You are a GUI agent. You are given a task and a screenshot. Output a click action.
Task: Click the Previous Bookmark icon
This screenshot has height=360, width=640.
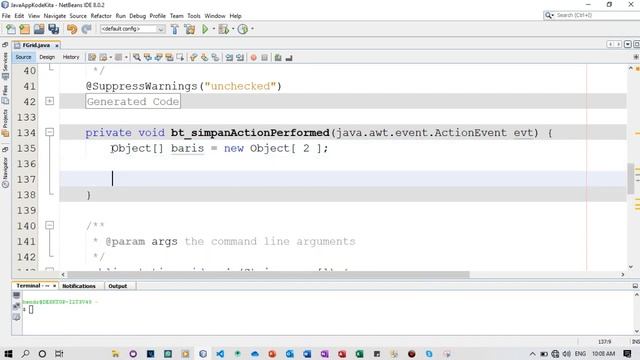point(193,58)
